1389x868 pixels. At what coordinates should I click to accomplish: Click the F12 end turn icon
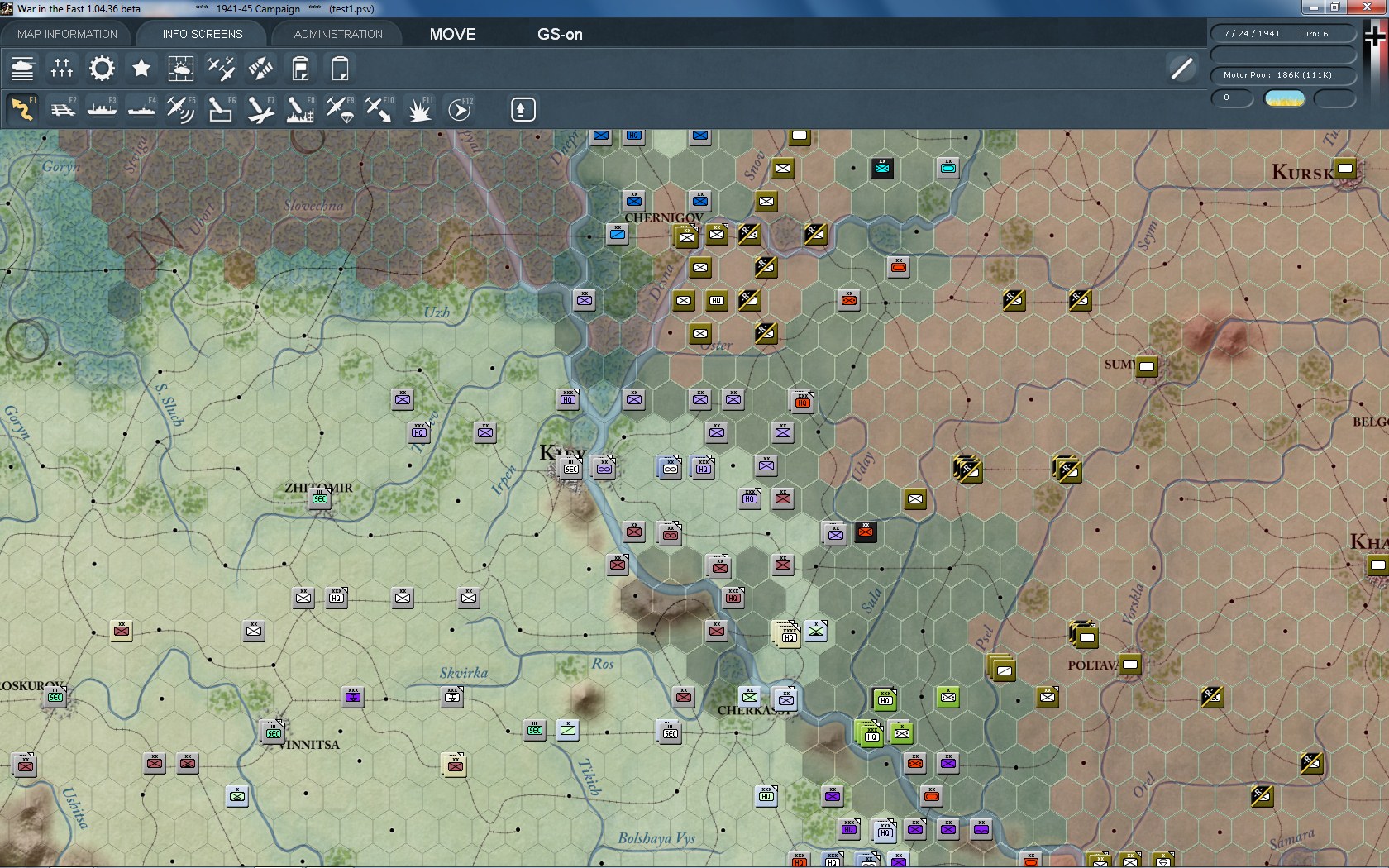coord(460,109)
